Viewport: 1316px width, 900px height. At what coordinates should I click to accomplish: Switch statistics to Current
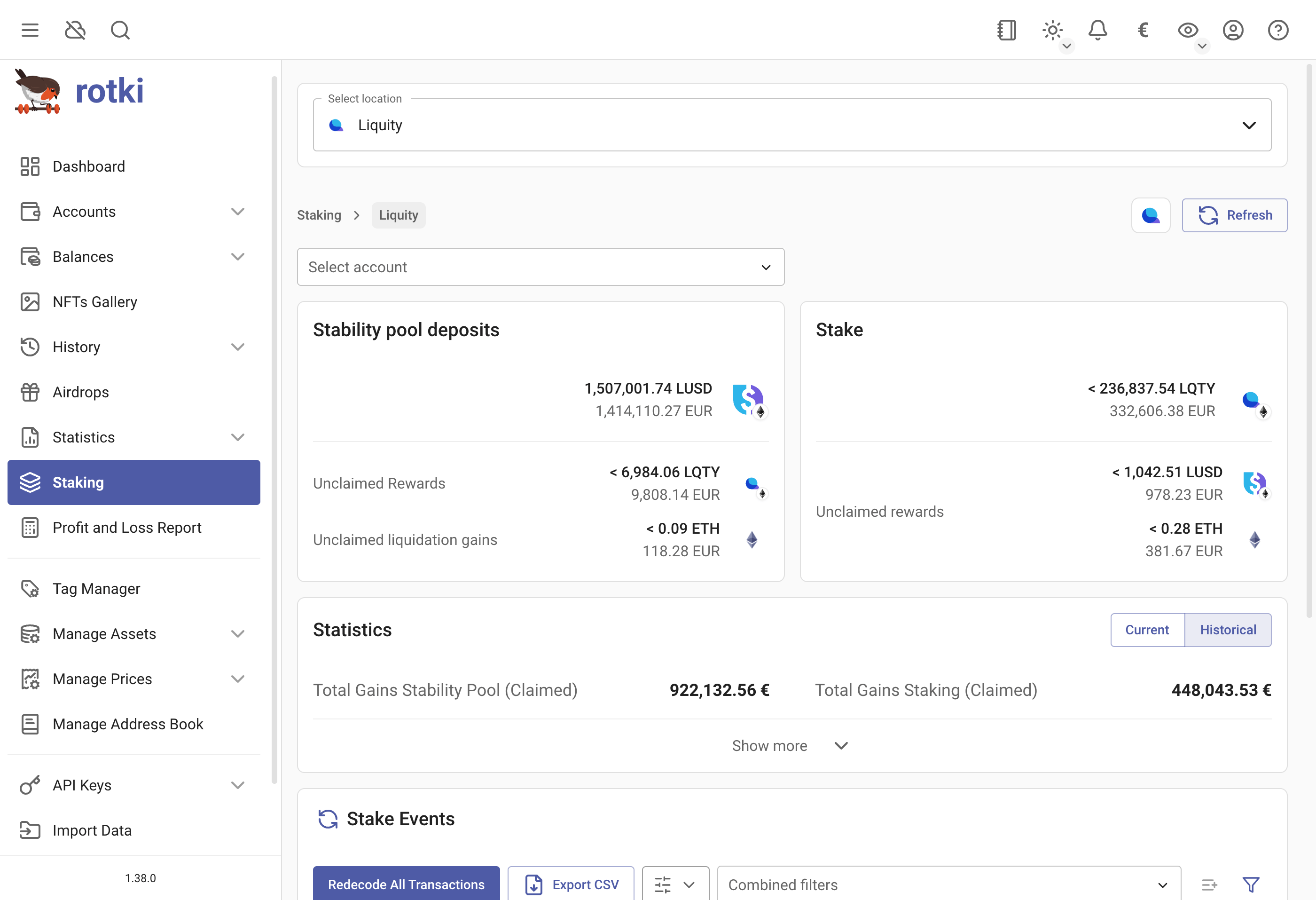pos(1147,630)
